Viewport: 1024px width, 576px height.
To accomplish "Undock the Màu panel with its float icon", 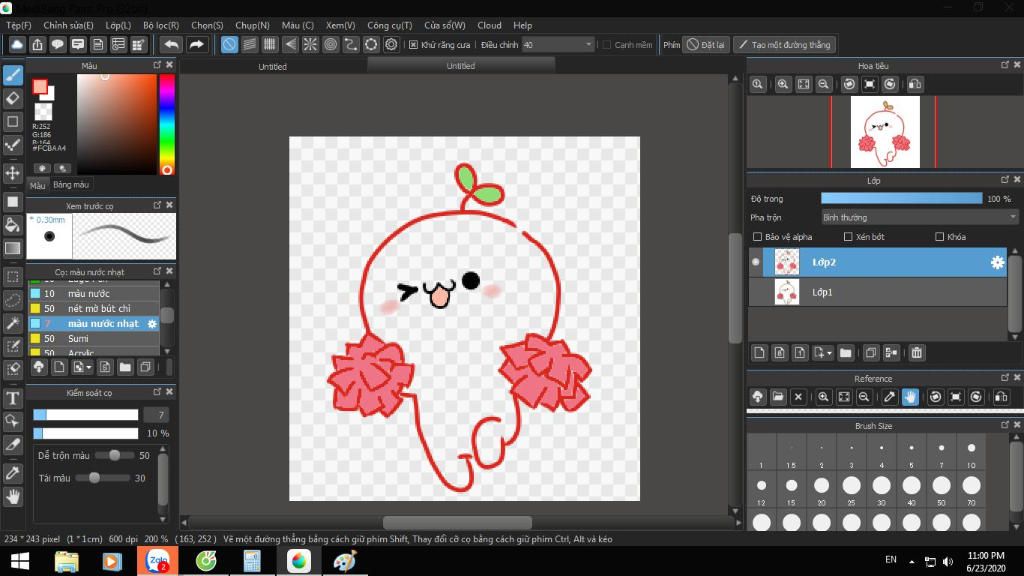I will 157,65.
